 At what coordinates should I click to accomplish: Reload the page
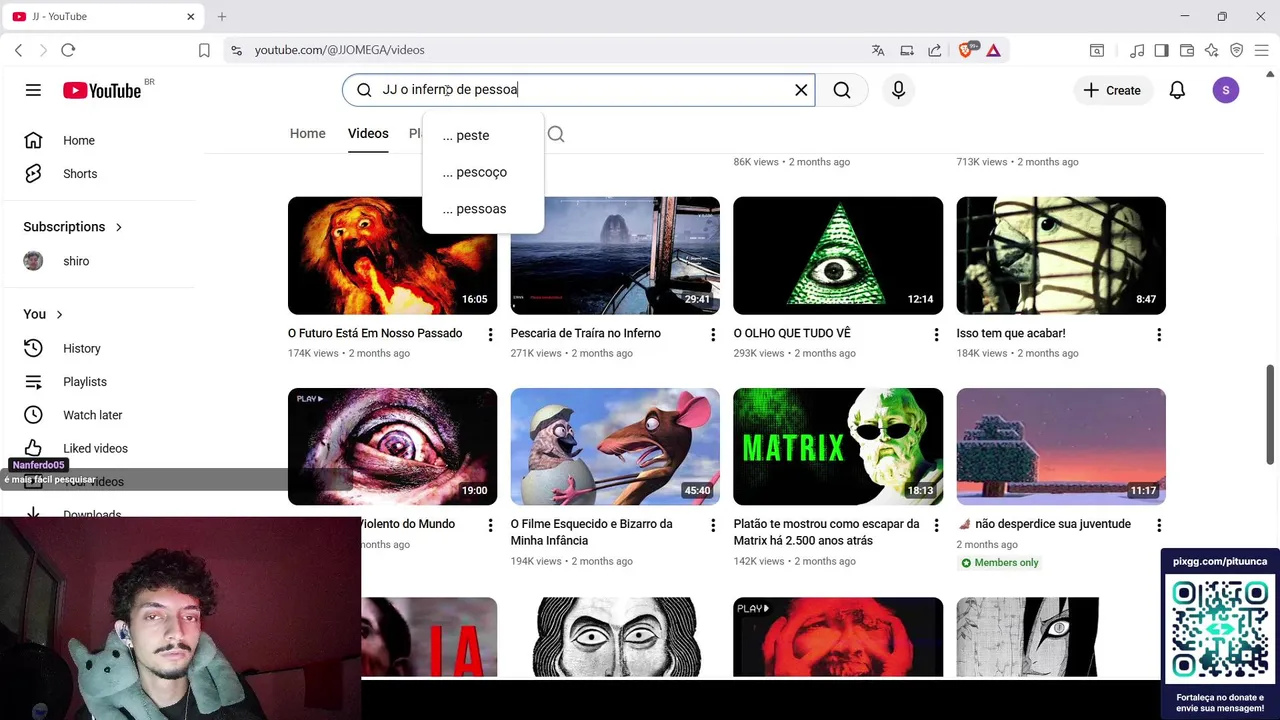tap(68, 50)
